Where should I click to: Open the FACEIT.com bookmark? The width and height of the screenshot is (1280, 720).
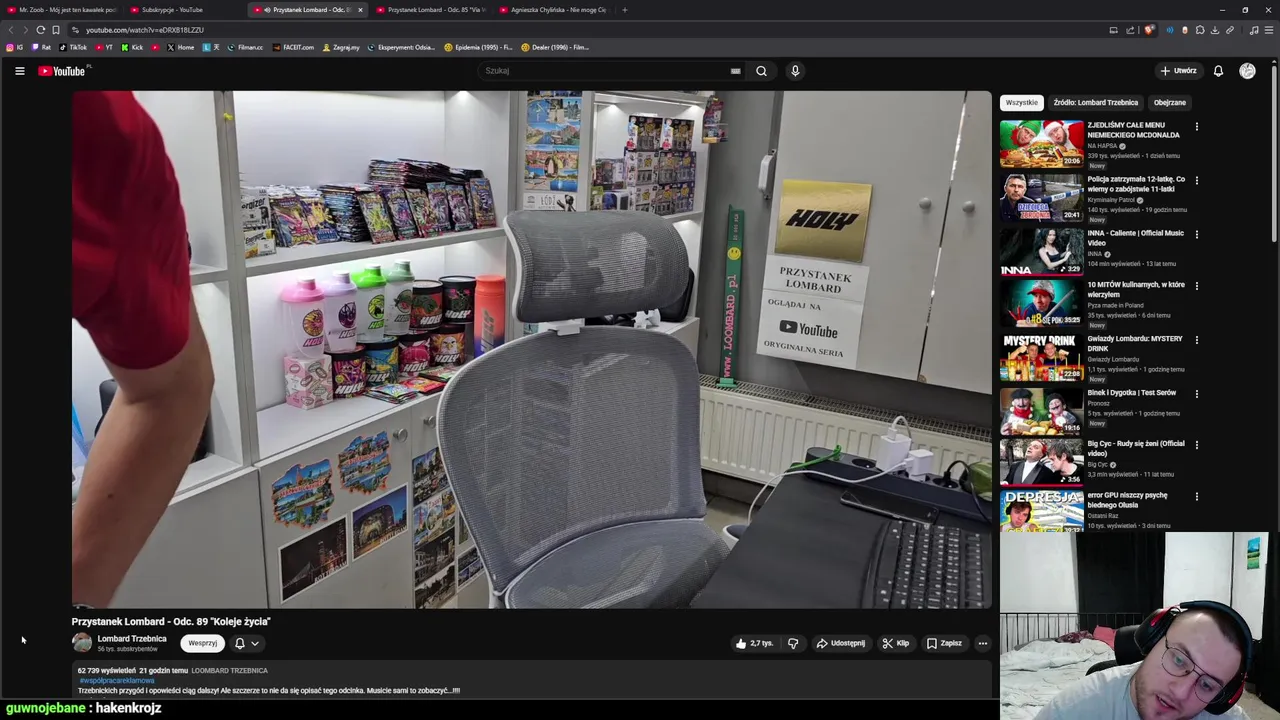pos(293,47)
